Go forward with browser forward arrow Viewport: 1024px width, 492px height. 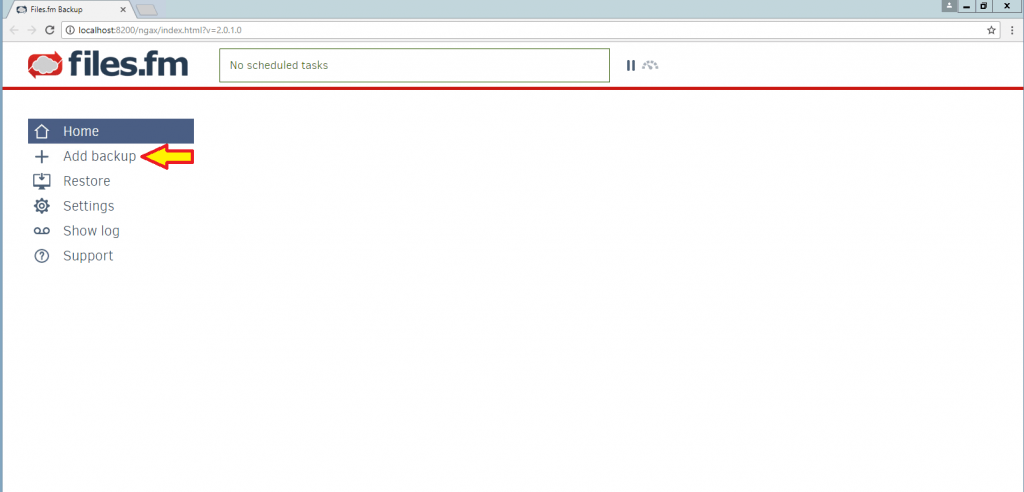(x=31, y=30)
